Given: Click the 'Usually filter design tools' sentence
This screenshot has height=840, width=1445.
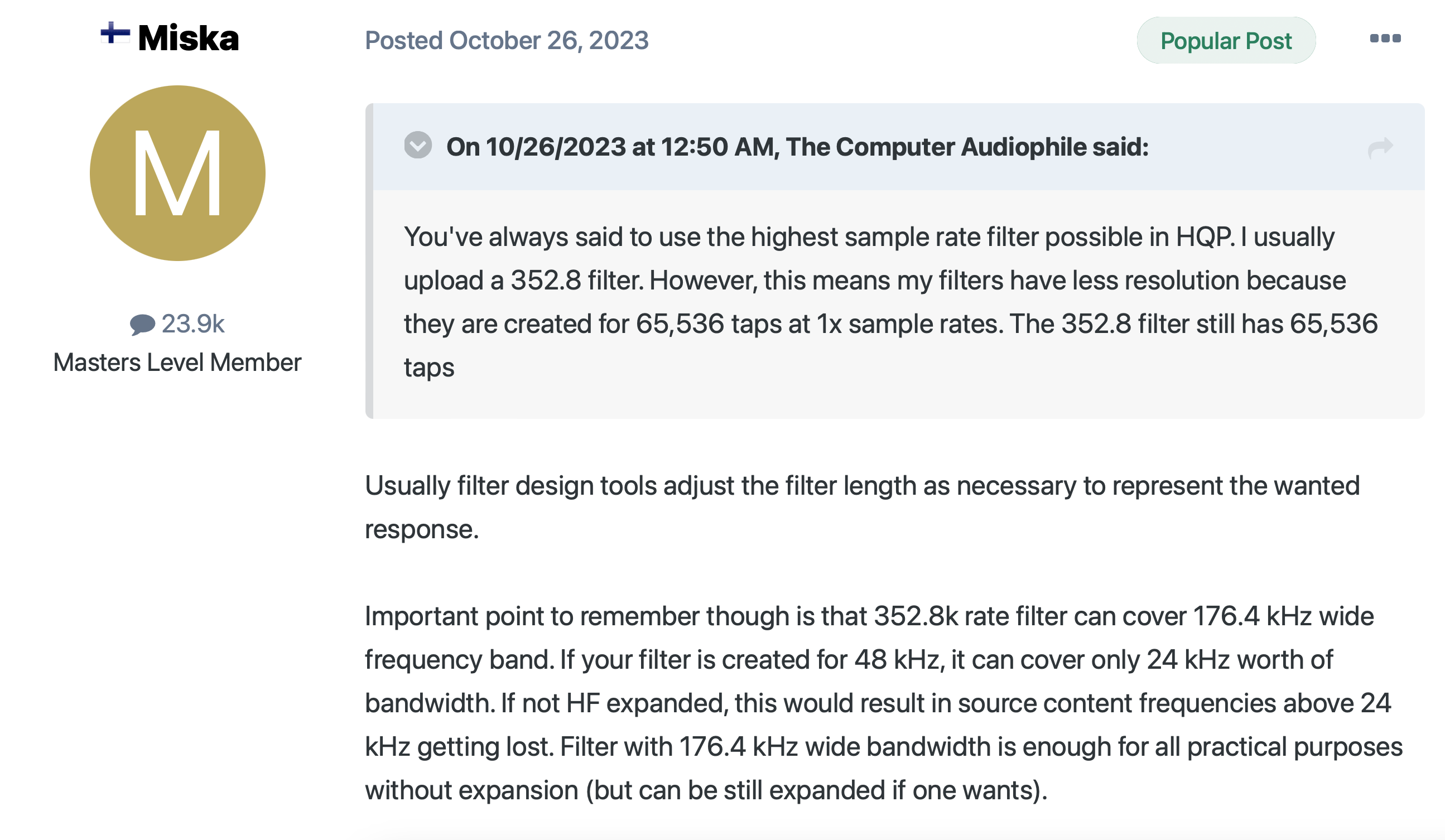Looking at the screenshot, I should (x=862, y=486).
